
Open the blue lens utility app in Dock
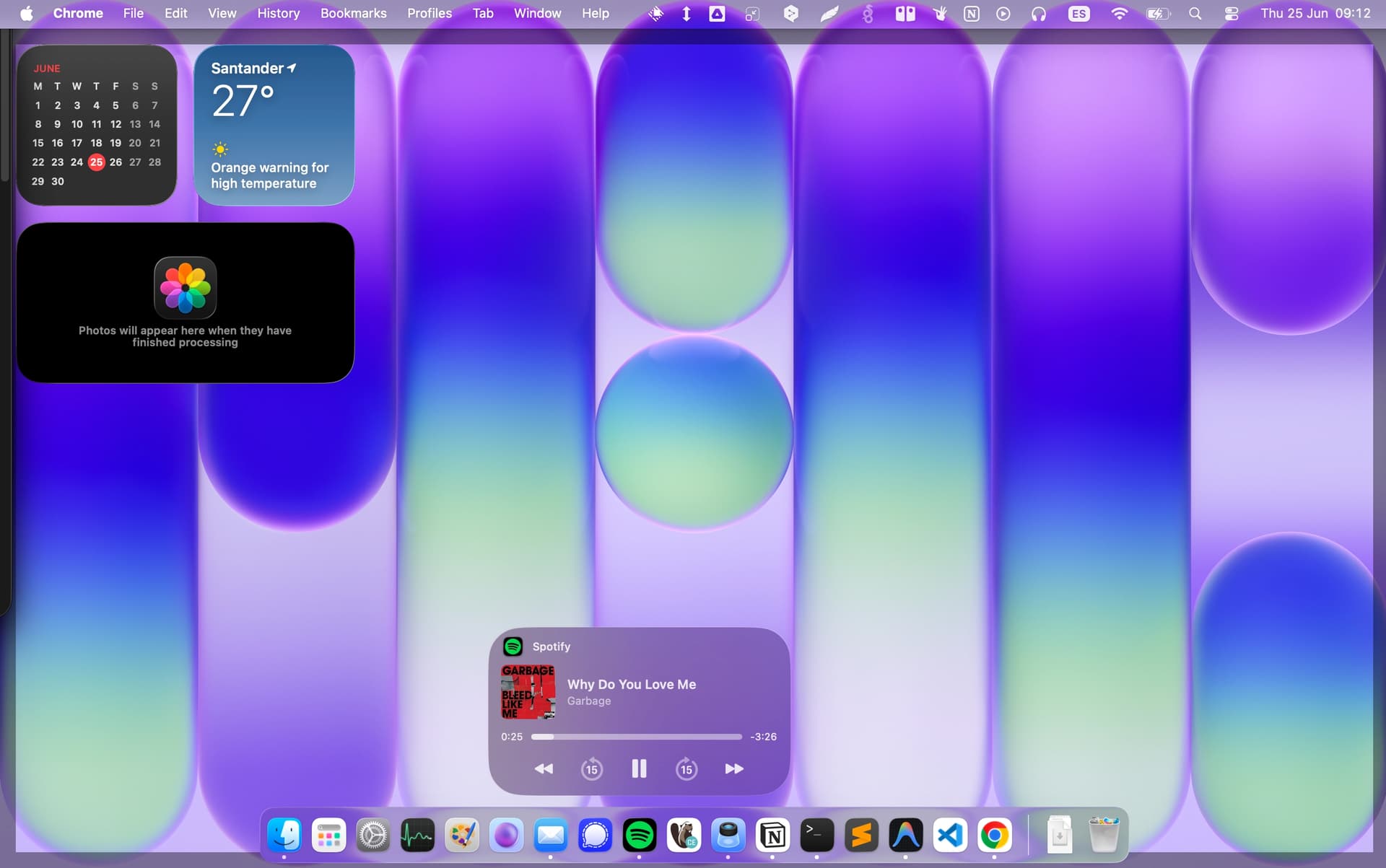pyautogui.click(x=728, y=836)
